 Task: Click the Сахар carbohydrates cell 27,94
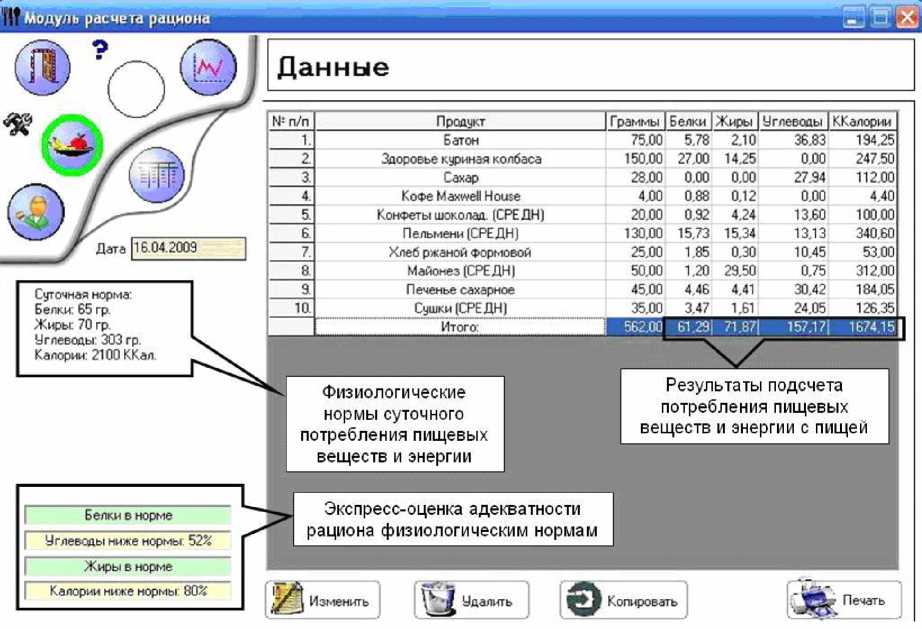[x=793, y=178]
